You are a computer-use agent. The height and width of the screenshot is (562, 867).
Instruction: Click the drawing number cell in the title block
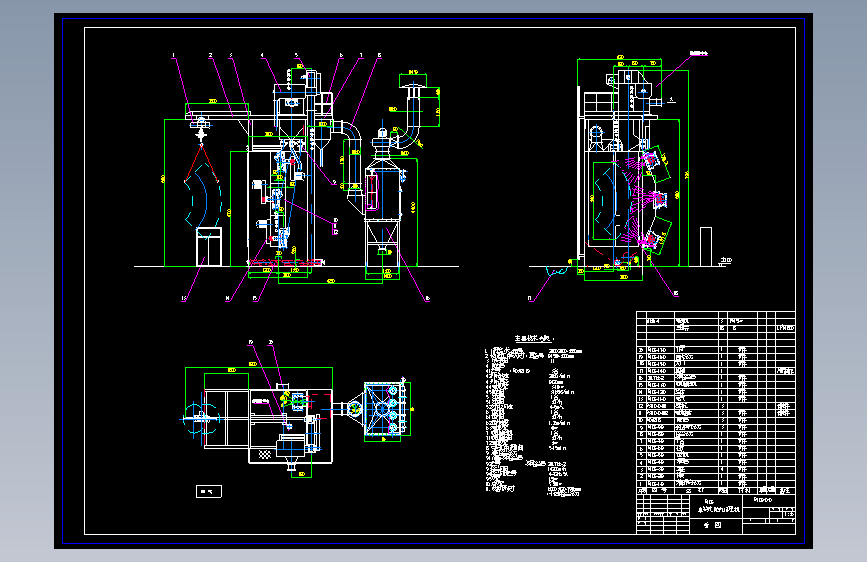767,499
